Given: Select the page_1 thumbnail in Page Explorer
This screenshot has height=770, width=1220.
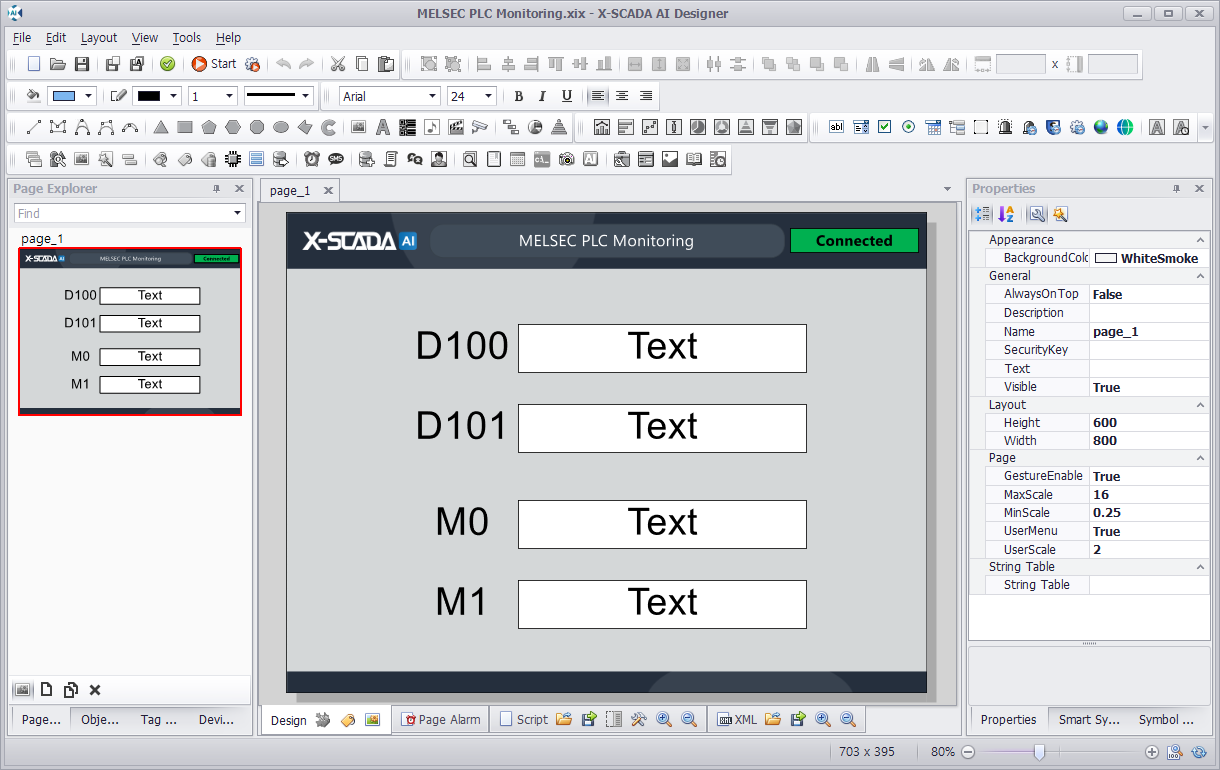Looking at the screenshot, I should (130, 331).
